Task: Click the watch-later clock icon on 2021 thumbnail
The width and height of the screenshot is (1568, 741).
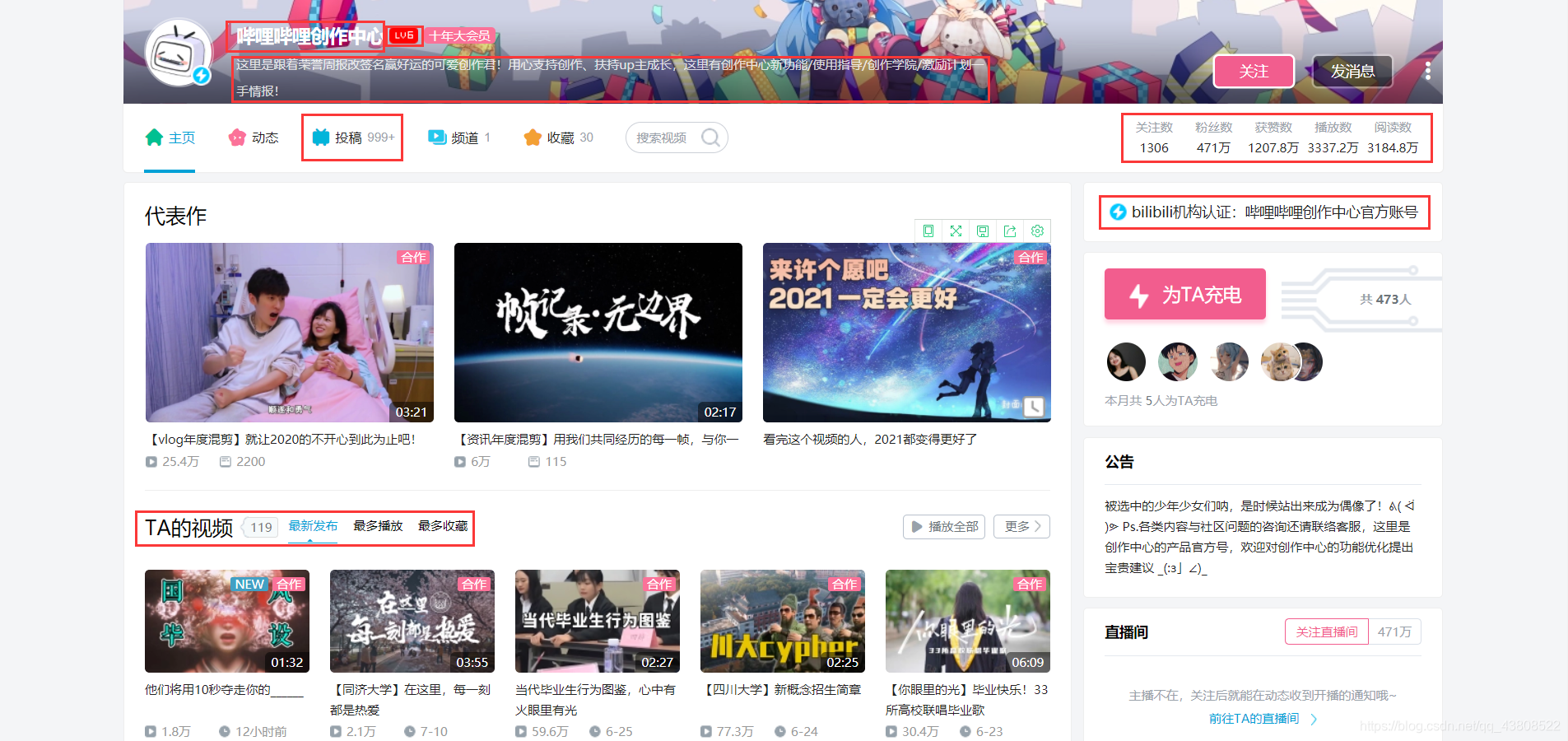Action: (1034, 406)
